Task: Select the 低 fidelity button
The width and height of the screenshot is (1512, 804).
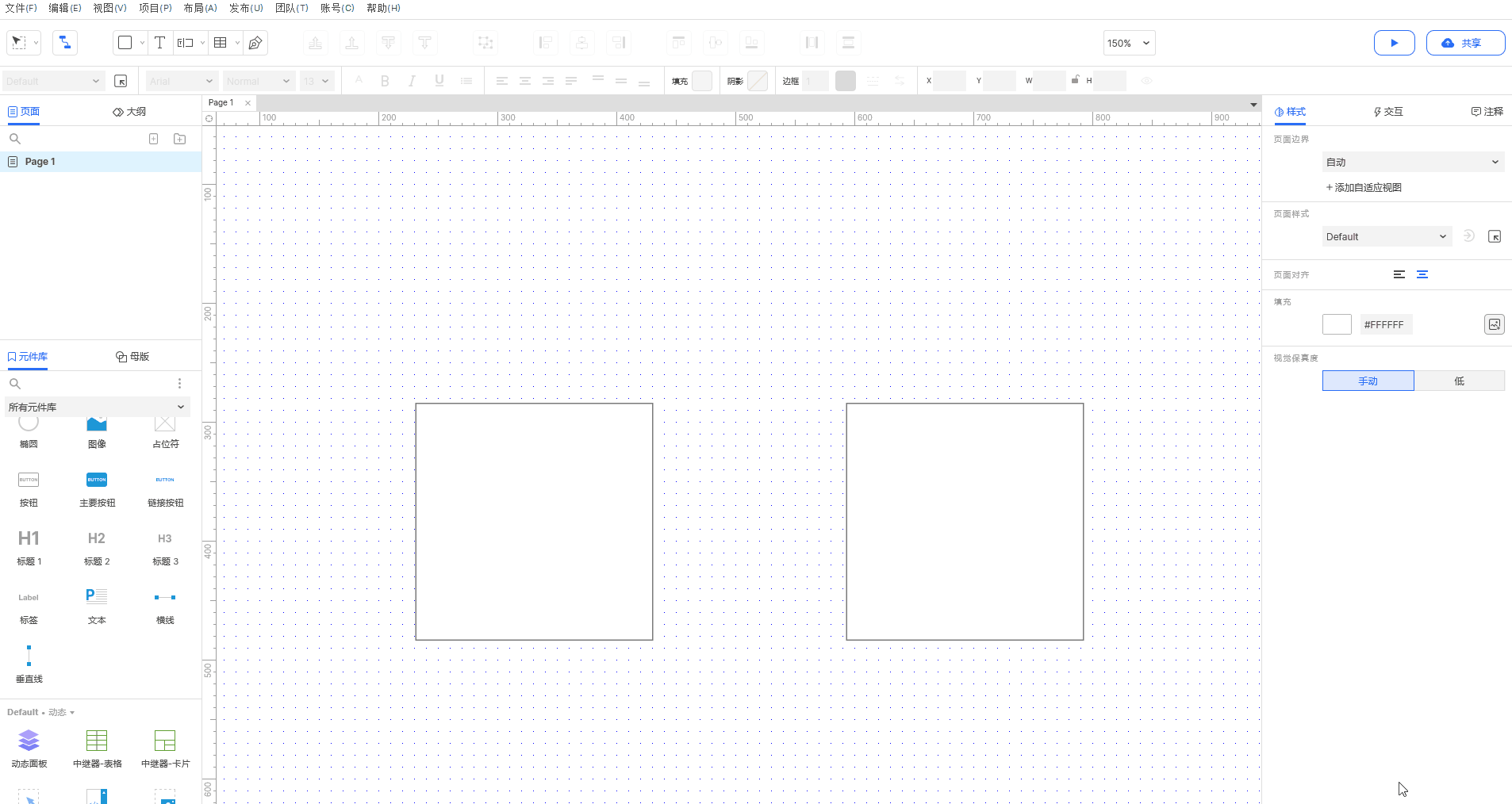Action: 1459,381
